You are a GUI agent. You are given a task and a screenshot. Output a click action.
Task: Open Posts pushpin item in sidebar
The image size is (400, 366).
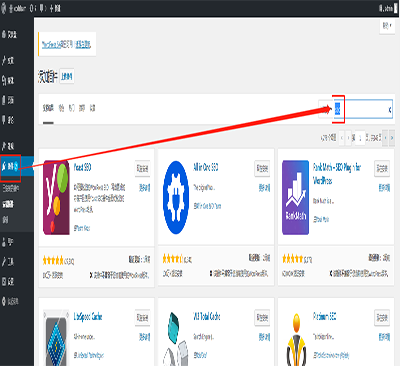point(8,60)
